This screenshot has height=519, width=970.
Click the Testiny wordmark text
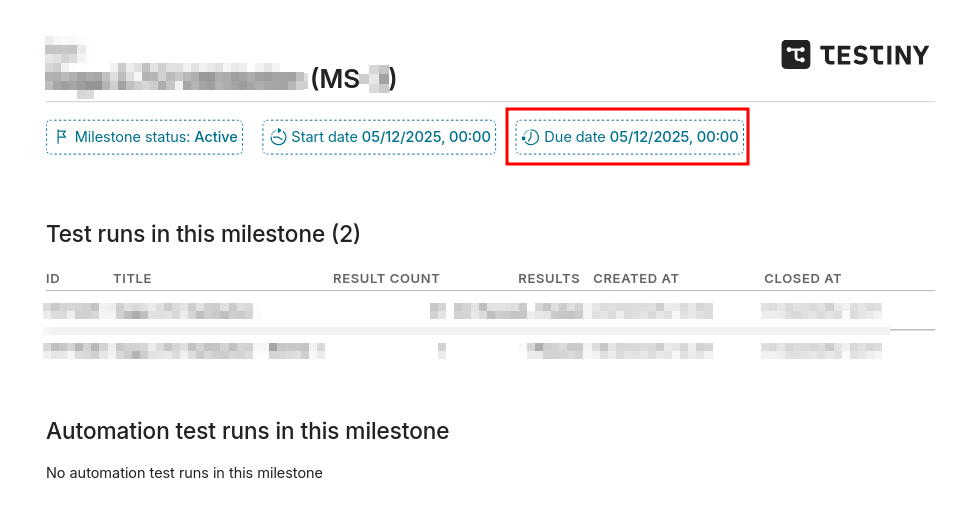(874, 55)
